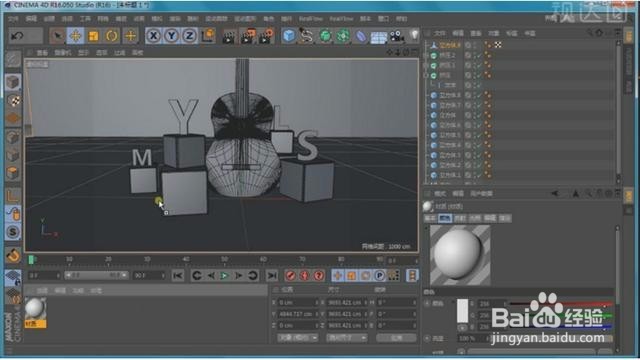Open the Object Manager Tags menu
640x360 pixels.
pyautogui.click(x=511, y=33)
